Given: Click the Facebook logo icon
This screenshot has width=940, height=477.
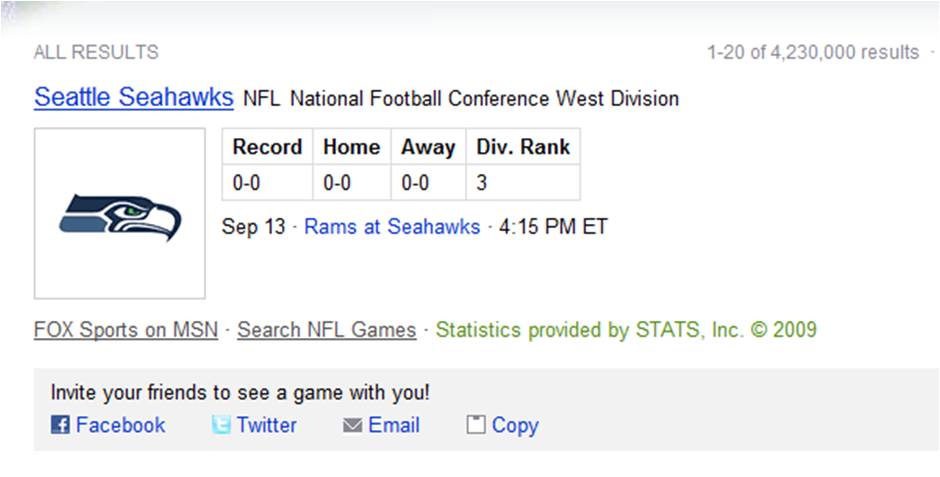Looking at the screenshot, I should coord(60,425).
